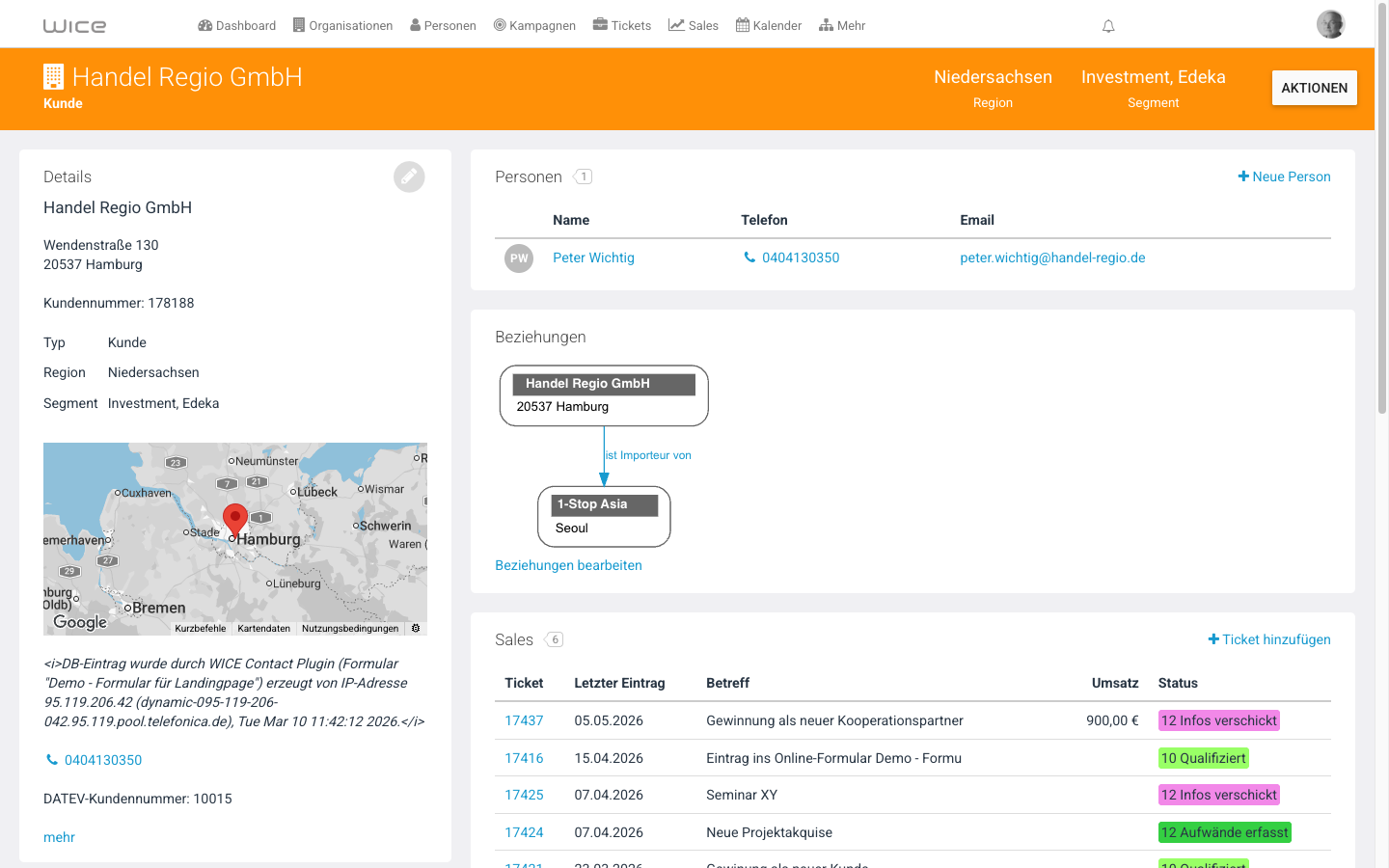This screenshot has width=1389, height=868.
Task: Click Kartendaten on the map
Action: pos(264,629)
